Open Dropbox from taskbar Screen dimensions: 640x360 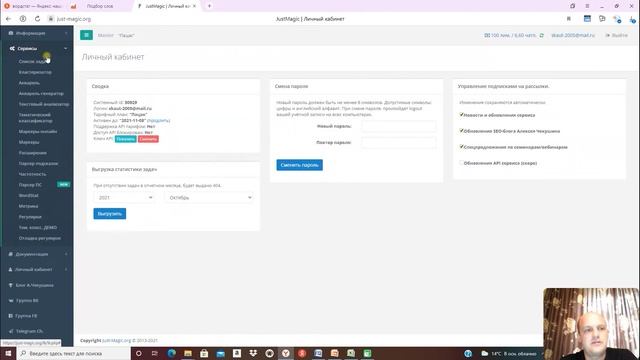tap(253, 353)
